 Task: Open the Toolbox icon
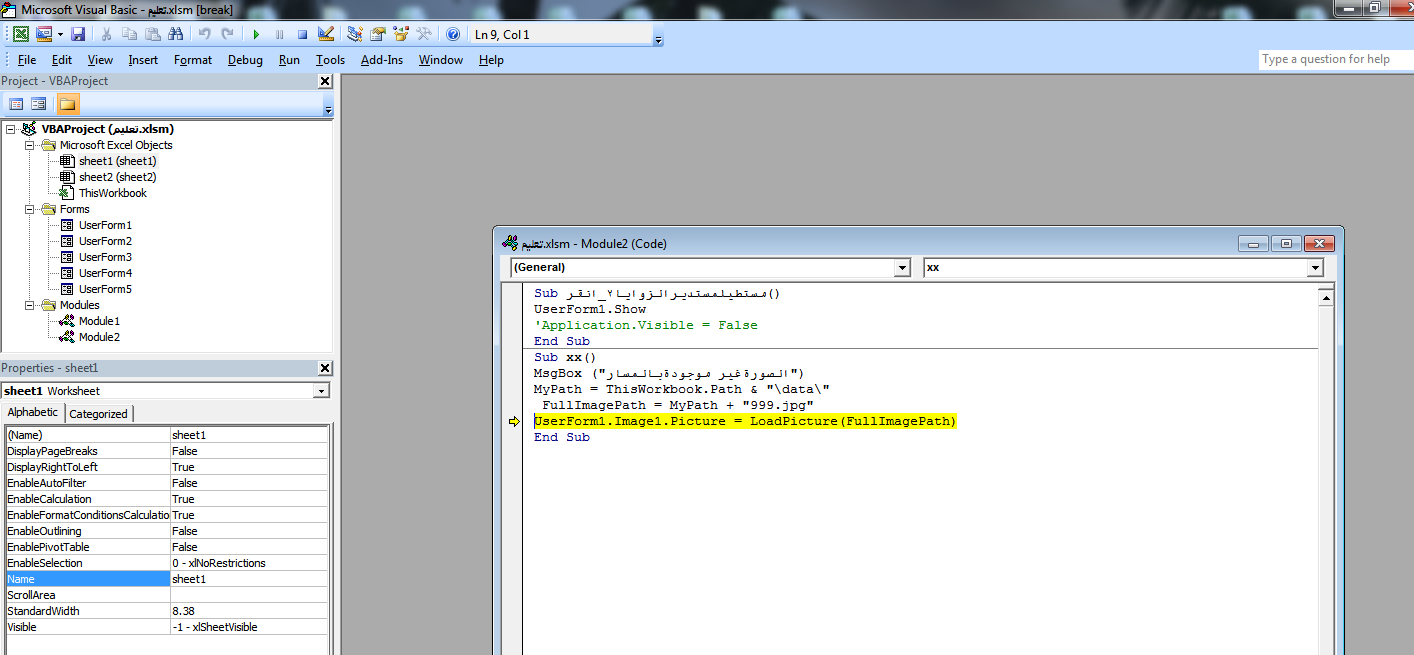point(424,34)
